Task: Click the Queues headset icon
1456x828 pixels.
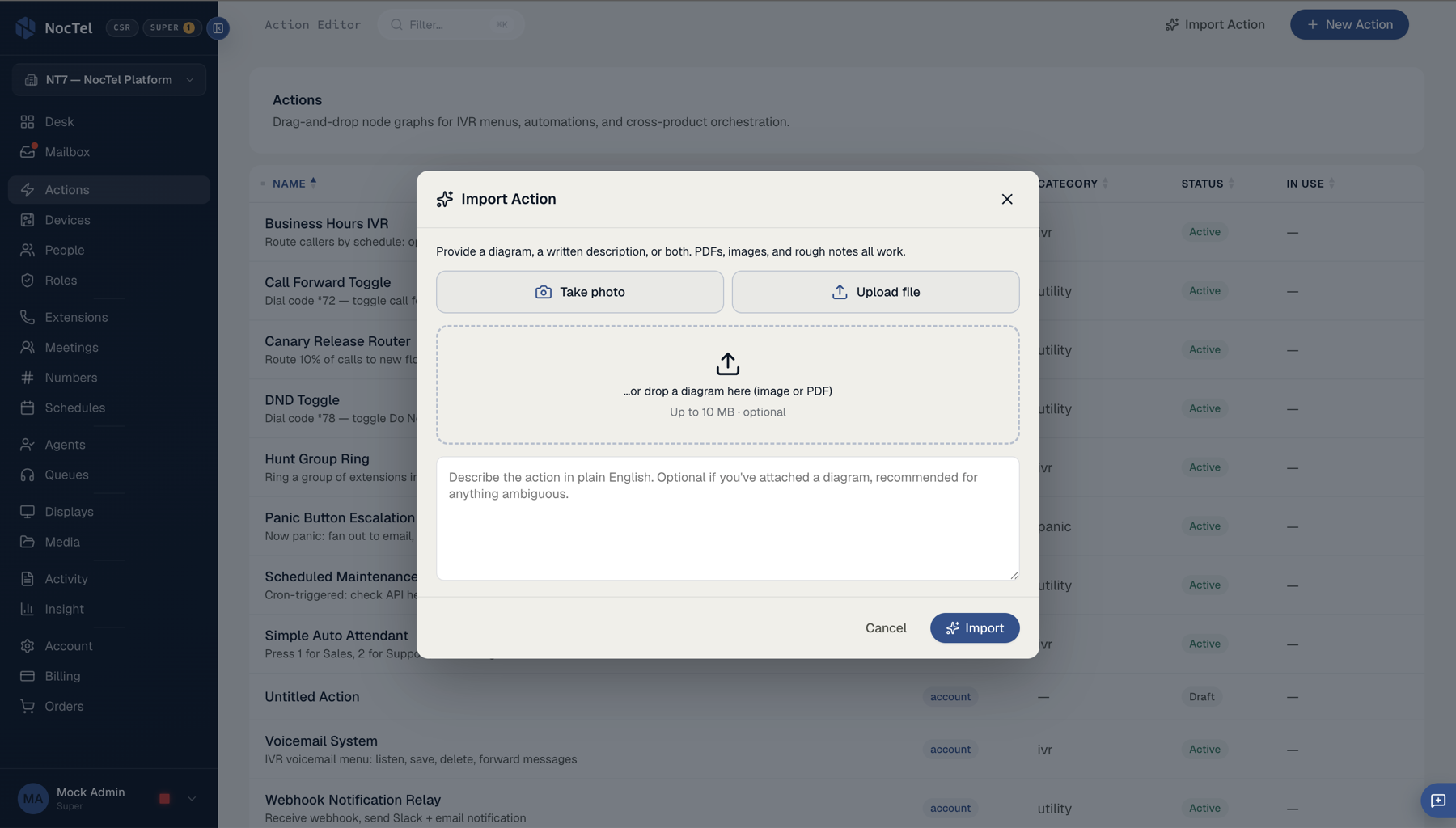Action: [28, 475]
